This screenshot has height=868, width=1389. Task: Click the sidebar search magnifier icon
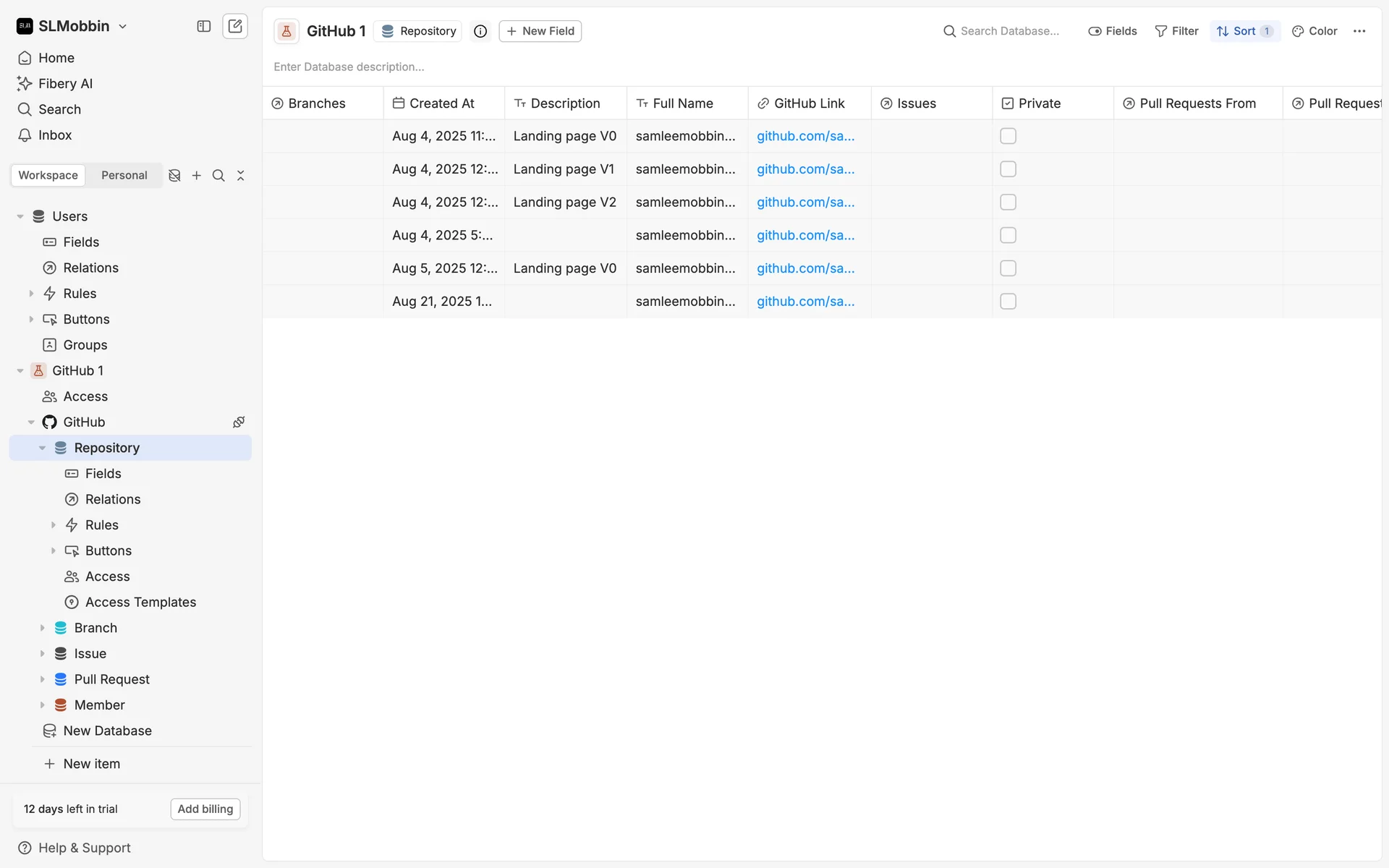coord(218,175)
